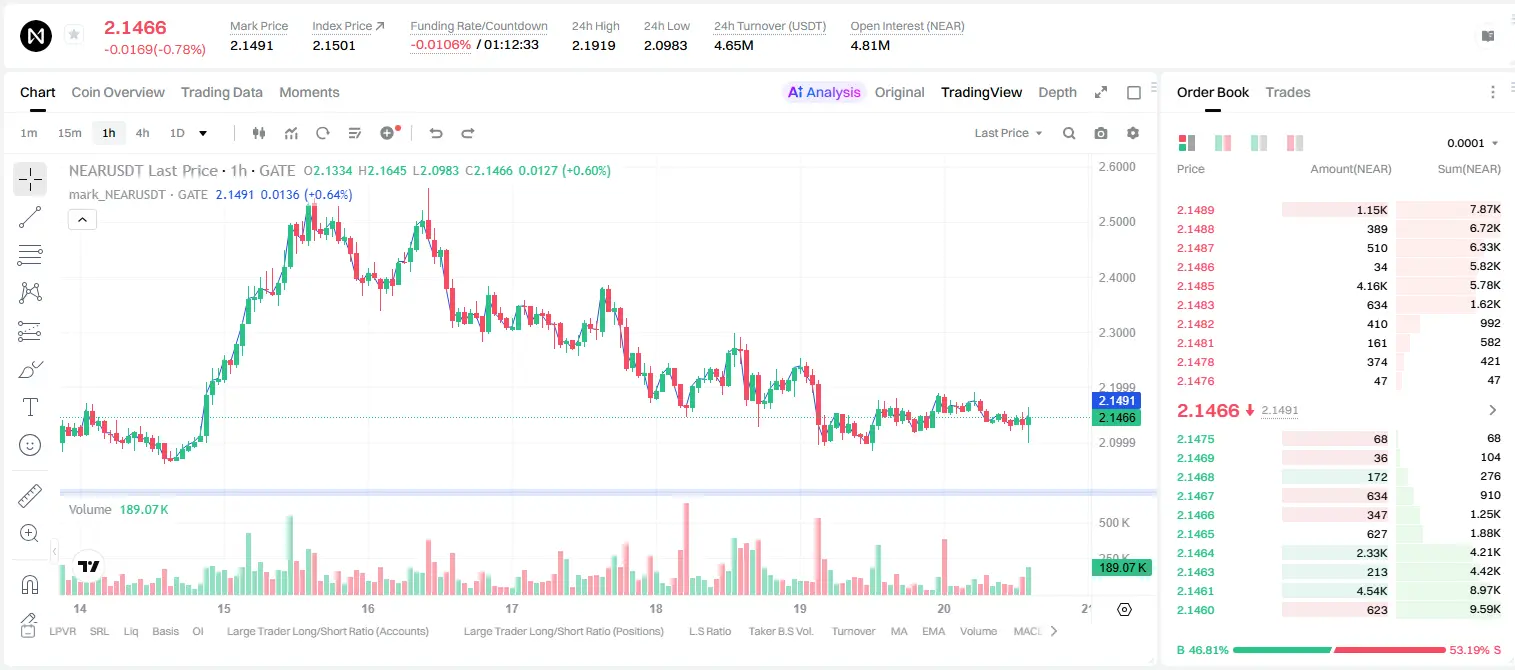Activate the magnet snap mode

pyautogui.click(x=30, y=585)
